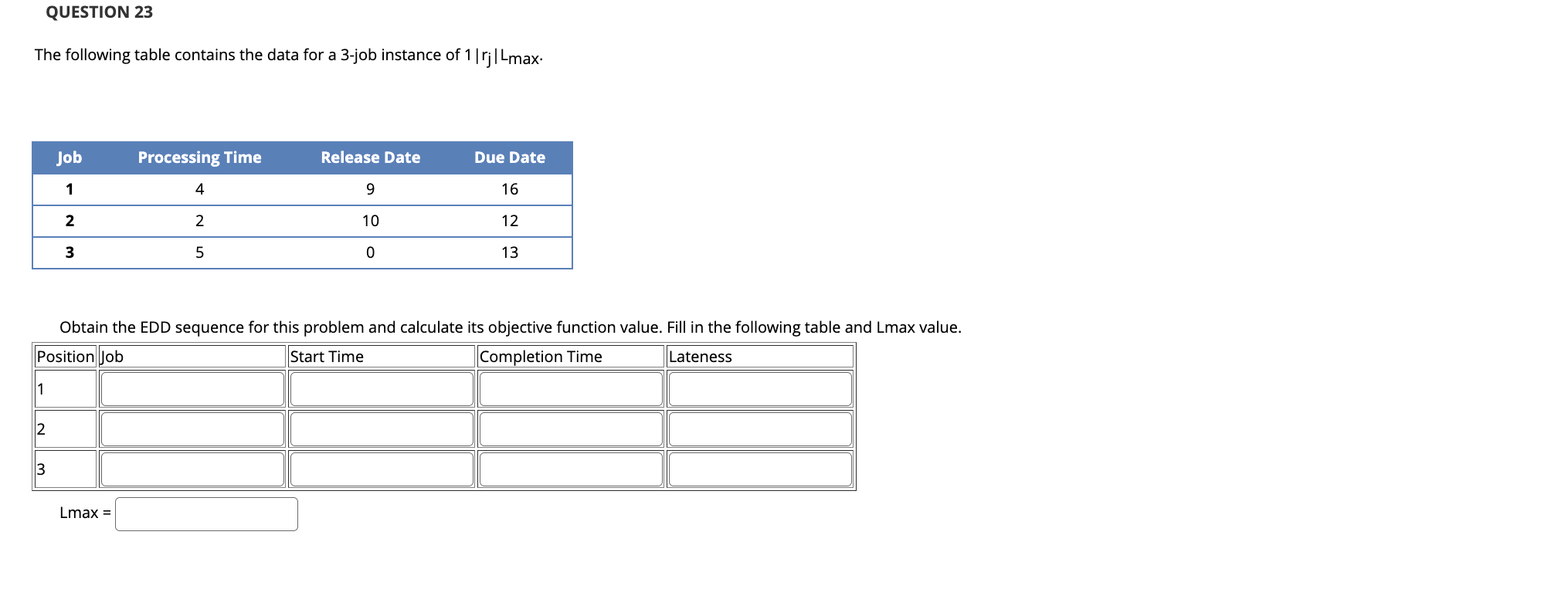Click the cell showing release date 10
The image size is (1568, 596).
pos(371,220)
